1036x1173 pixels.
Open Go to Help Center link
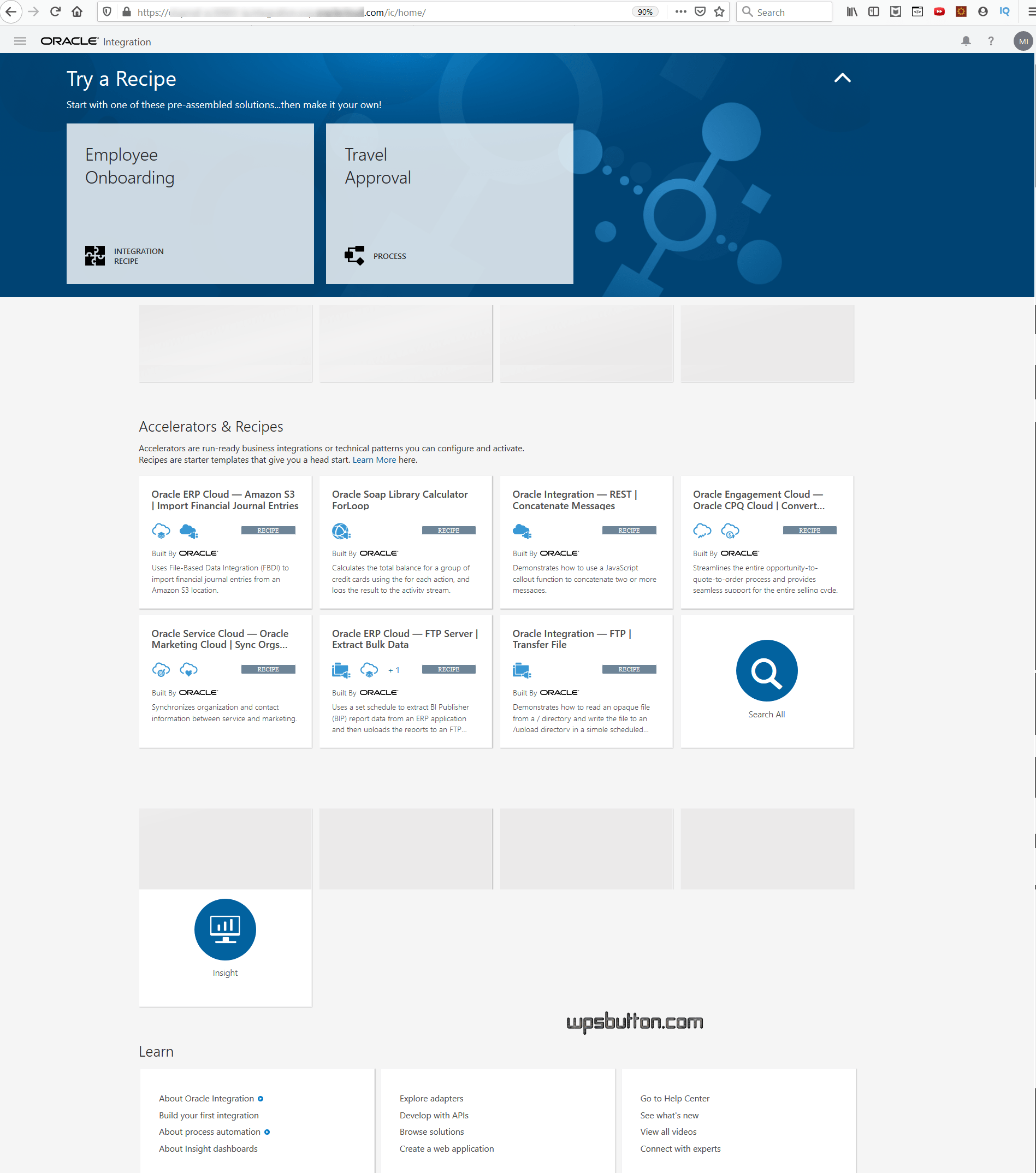[x=674, y=1098]
